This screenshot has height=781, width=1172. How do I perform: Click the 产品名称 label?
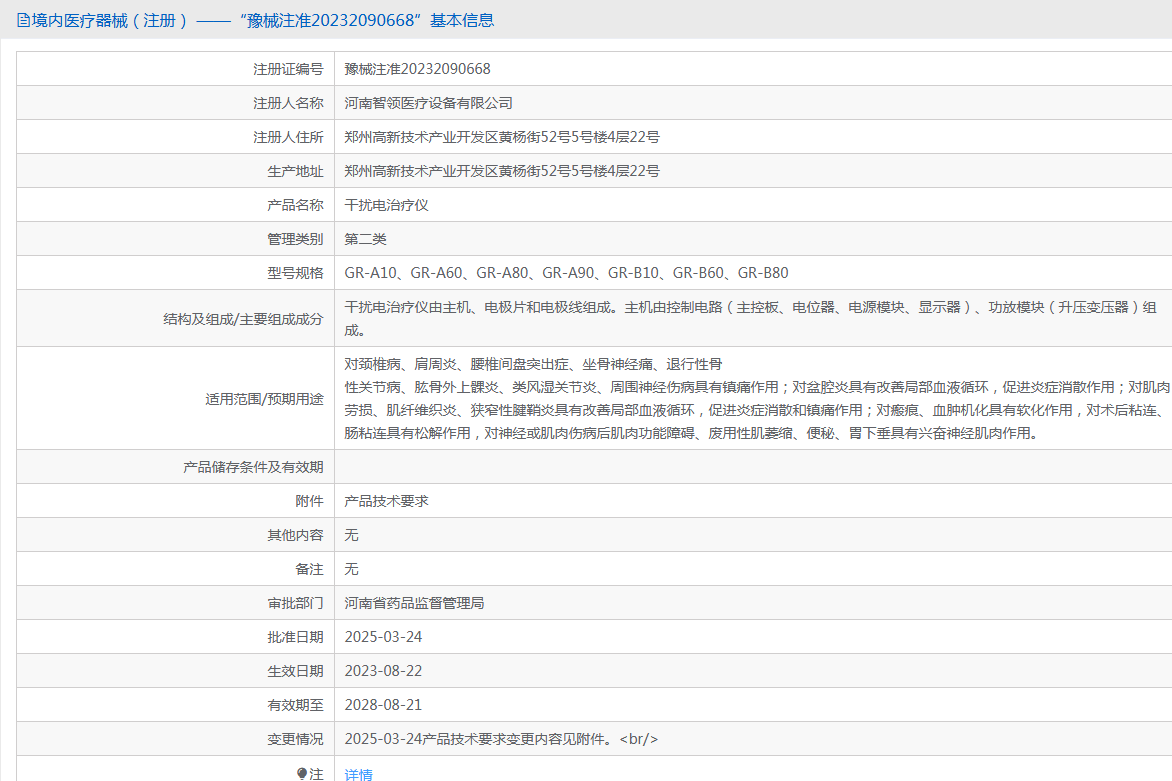point(295,205)
